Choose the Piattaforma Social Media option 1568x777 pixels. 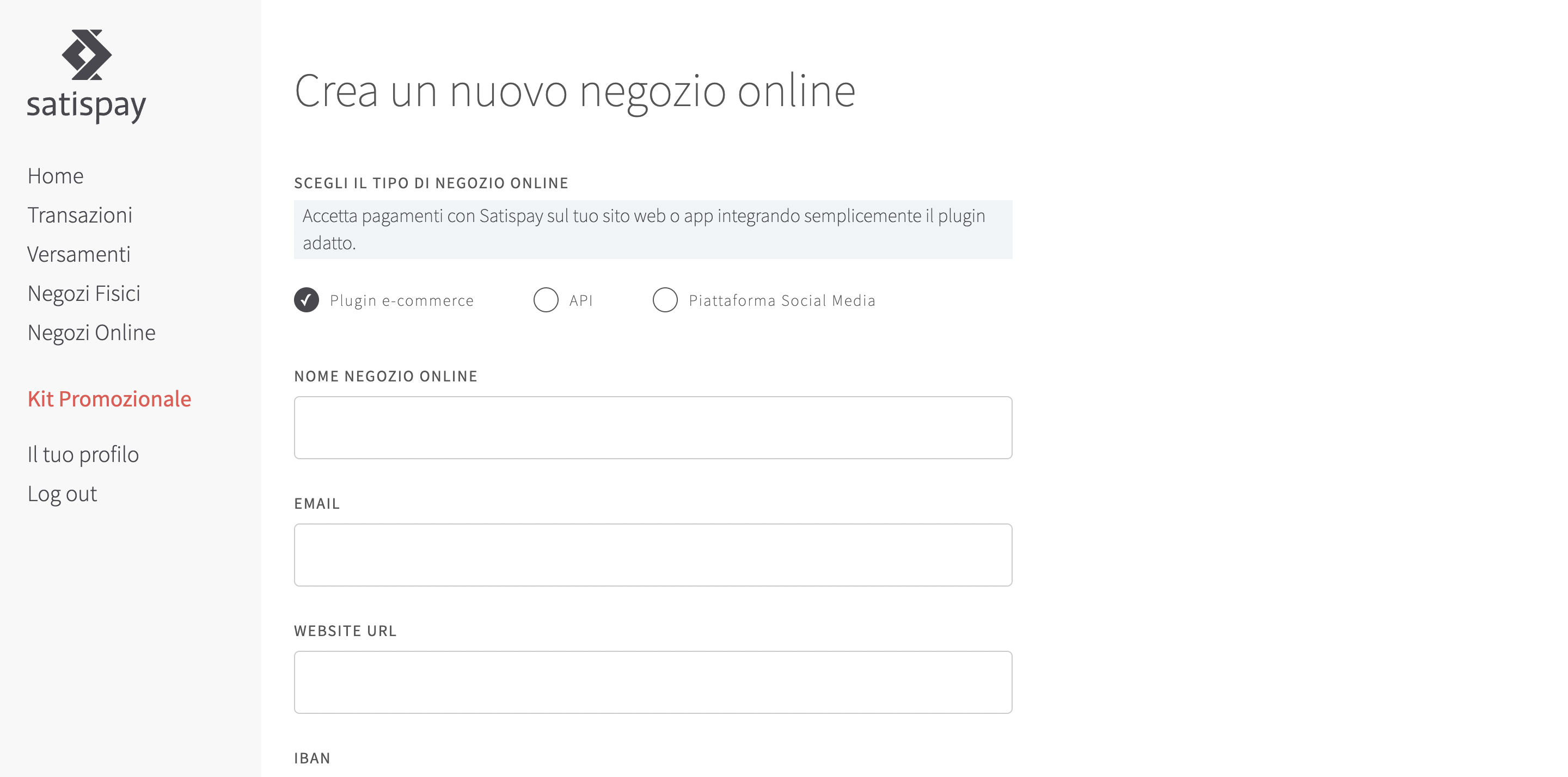click(x=665, y=300)
